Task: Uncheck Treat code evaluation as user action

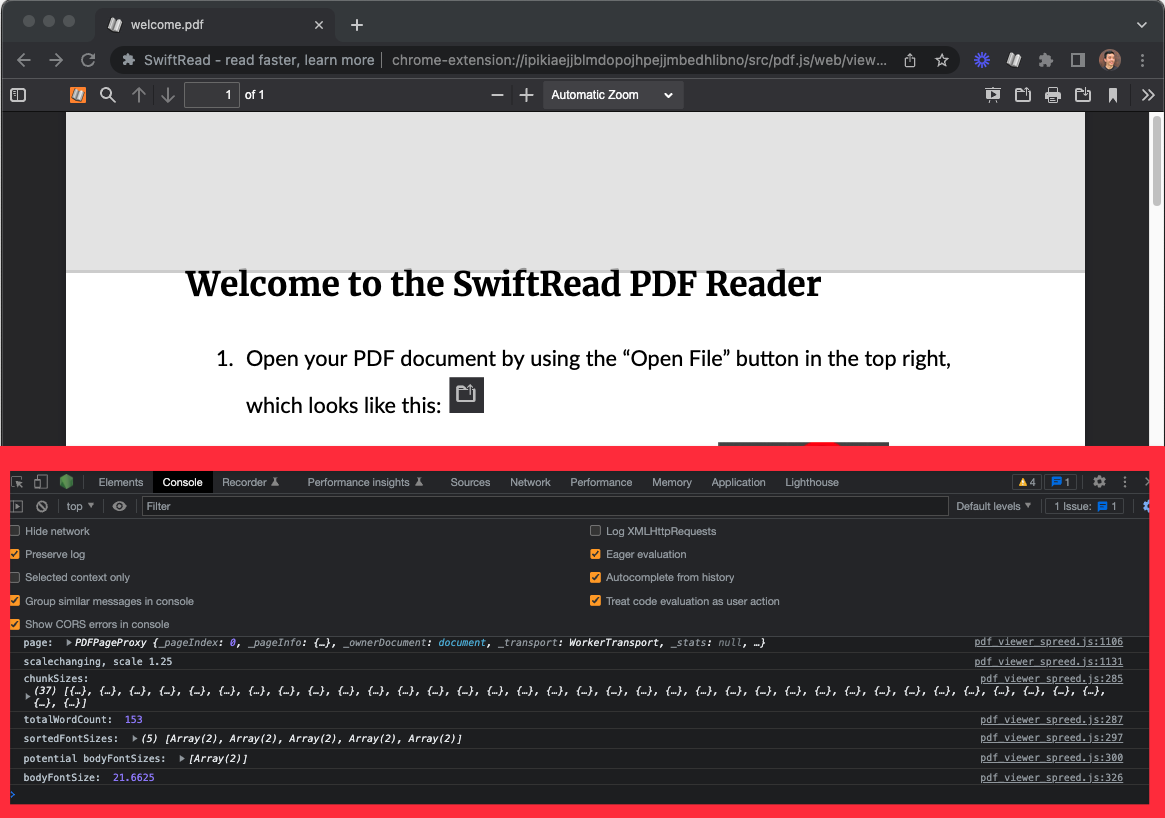Action: (595, 601)
